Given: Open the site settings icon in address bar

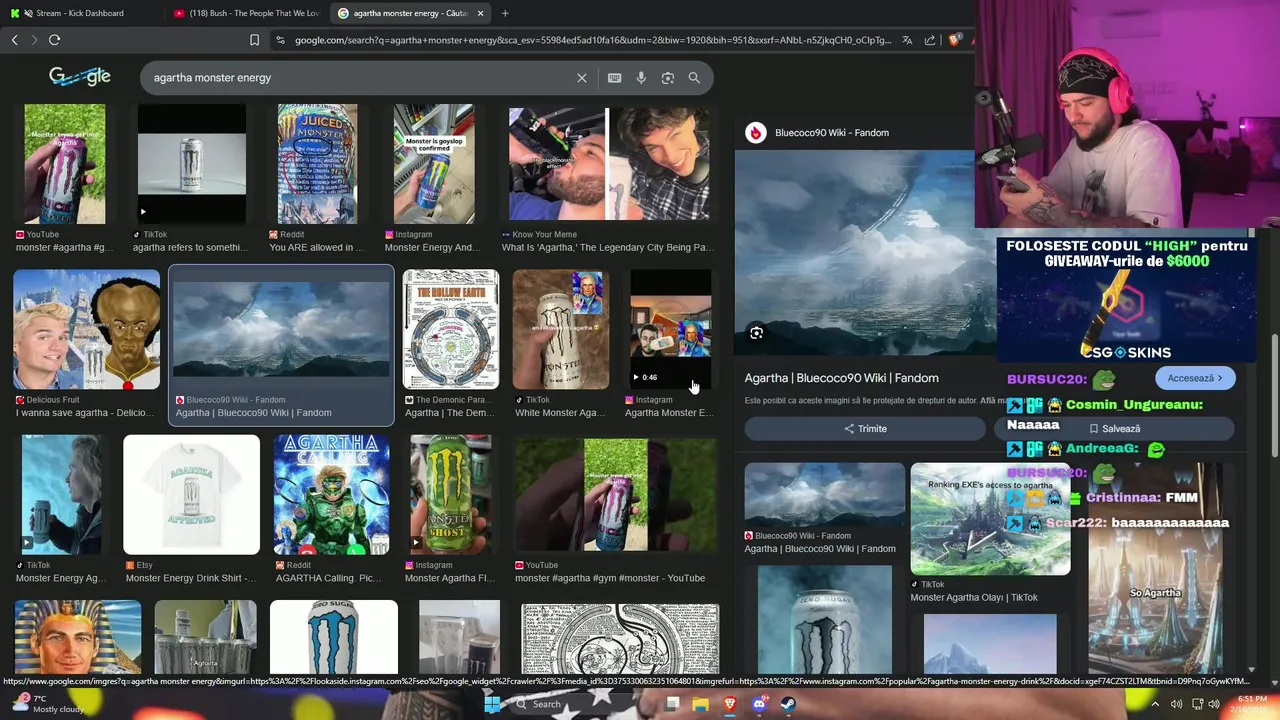Looking at the screenshot, I should [x=280, y=40].
